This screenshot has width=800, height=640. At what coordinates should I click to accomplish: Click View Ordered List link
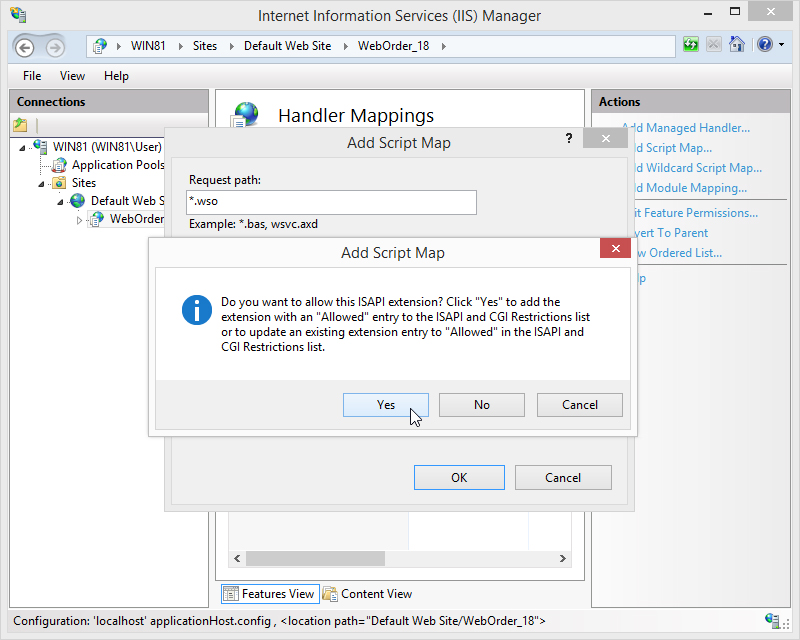point(680,253)
